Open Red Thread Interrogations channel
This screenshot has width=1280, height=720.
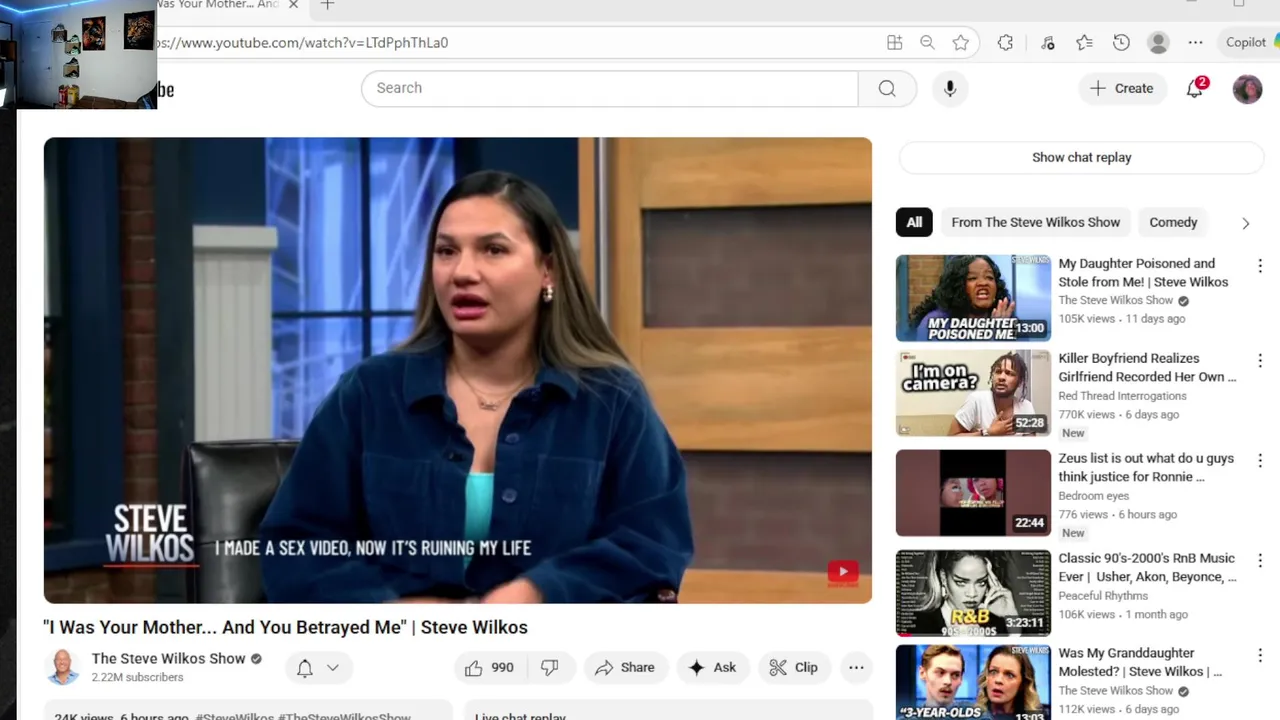1122,396
